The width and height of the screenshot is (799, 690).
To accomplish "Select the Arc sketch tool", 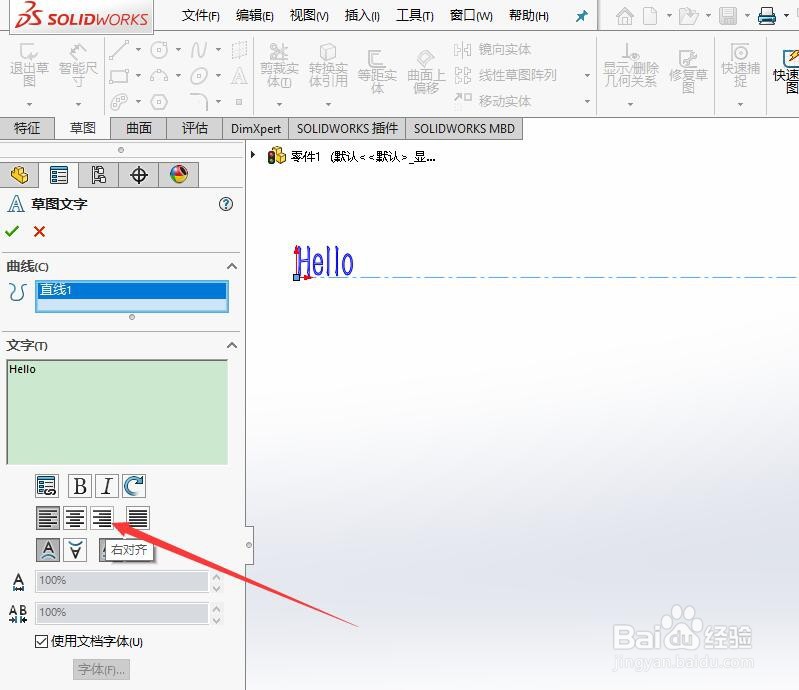I will 159,76.
